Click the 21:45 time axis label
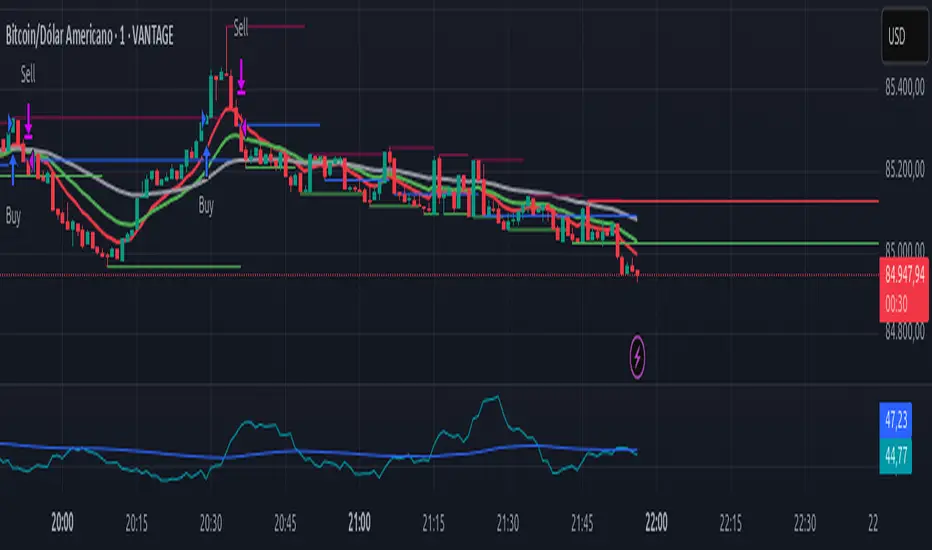 (582, 523)
